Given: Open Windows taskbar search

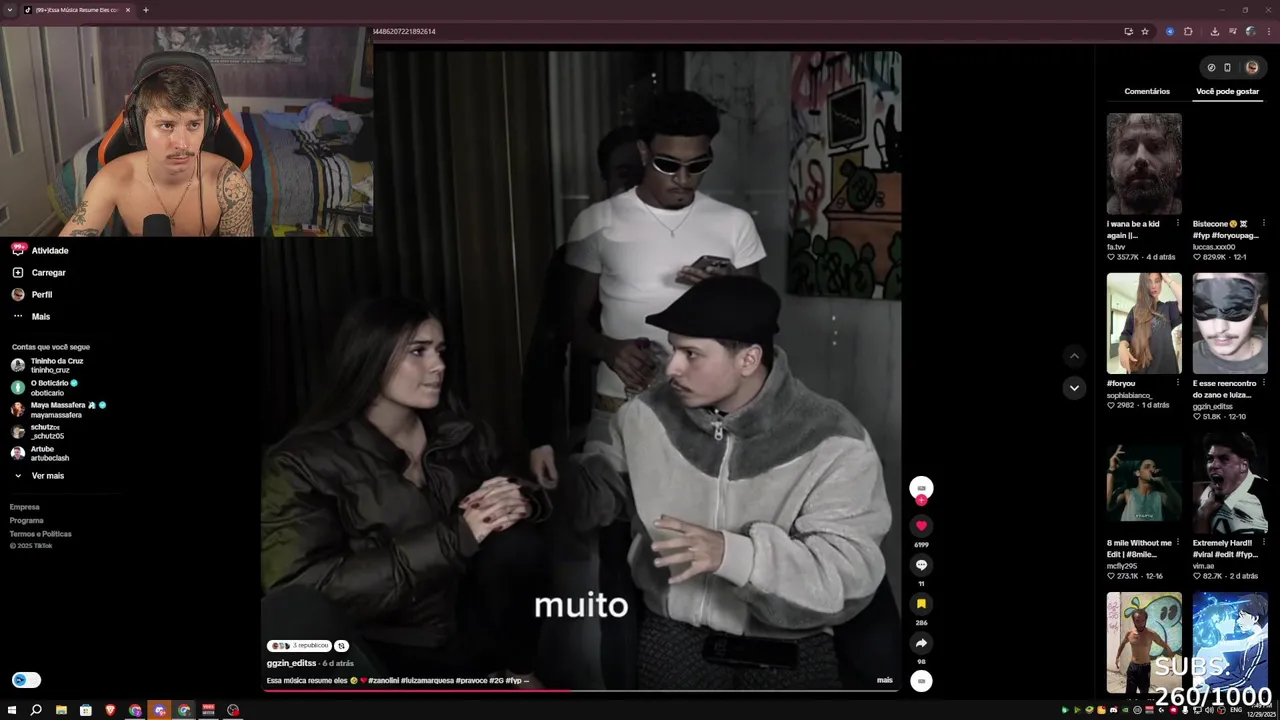Looking at the screenshot, I should (x=36, y=710).
